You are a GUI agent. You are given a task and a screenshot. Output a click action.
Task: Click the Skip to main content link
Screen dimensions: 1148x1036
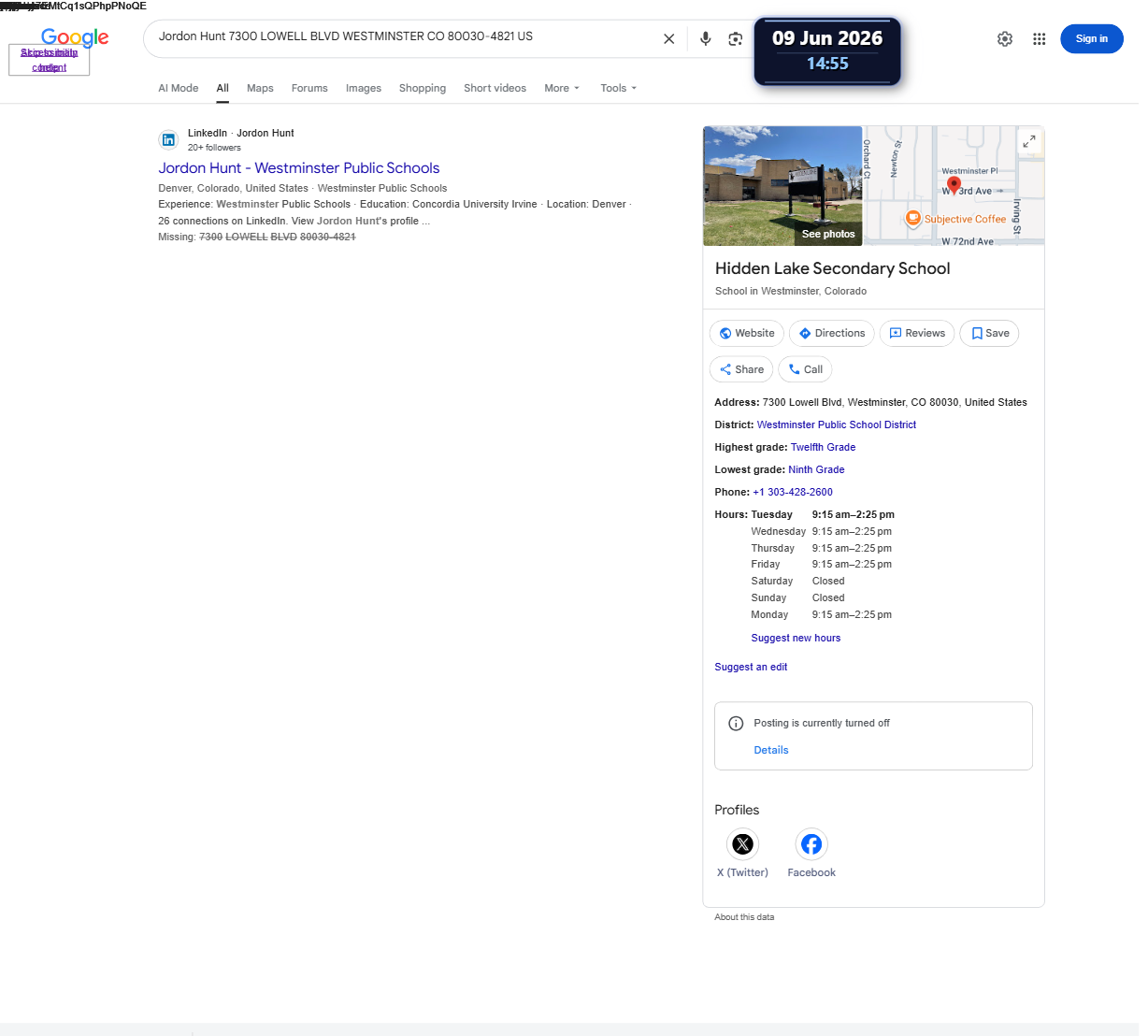(x=50, y=60)
